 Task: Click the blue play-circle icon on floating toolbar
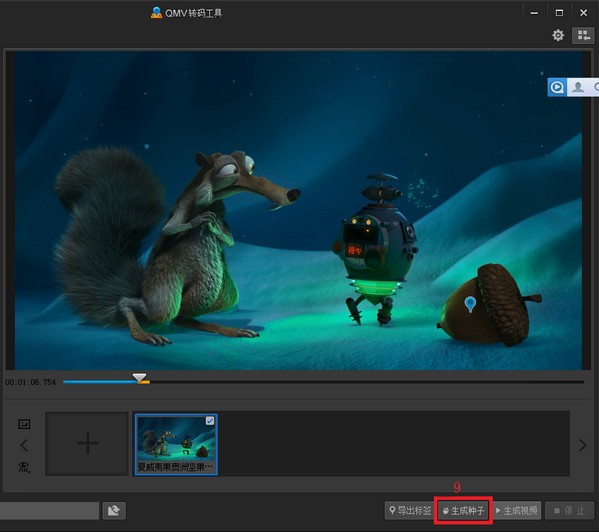[557, 87]
